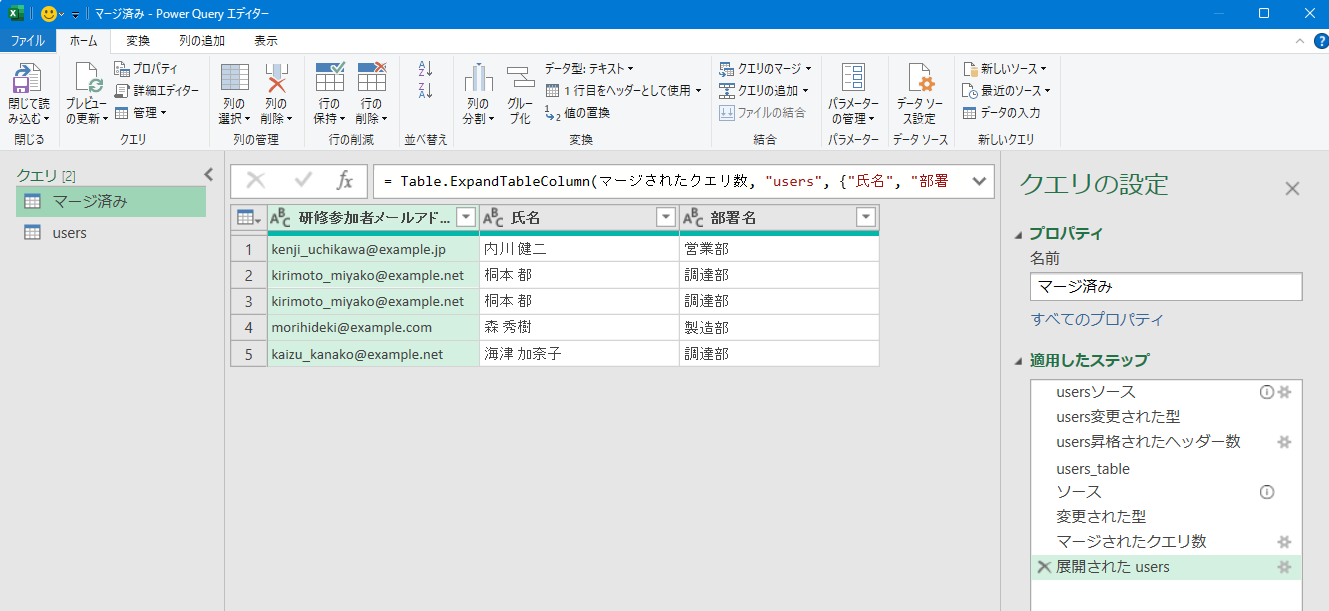Viewport: 1329px width, 611px height.
Task: Click データの入力
Action: click(x=1001, y=113)
